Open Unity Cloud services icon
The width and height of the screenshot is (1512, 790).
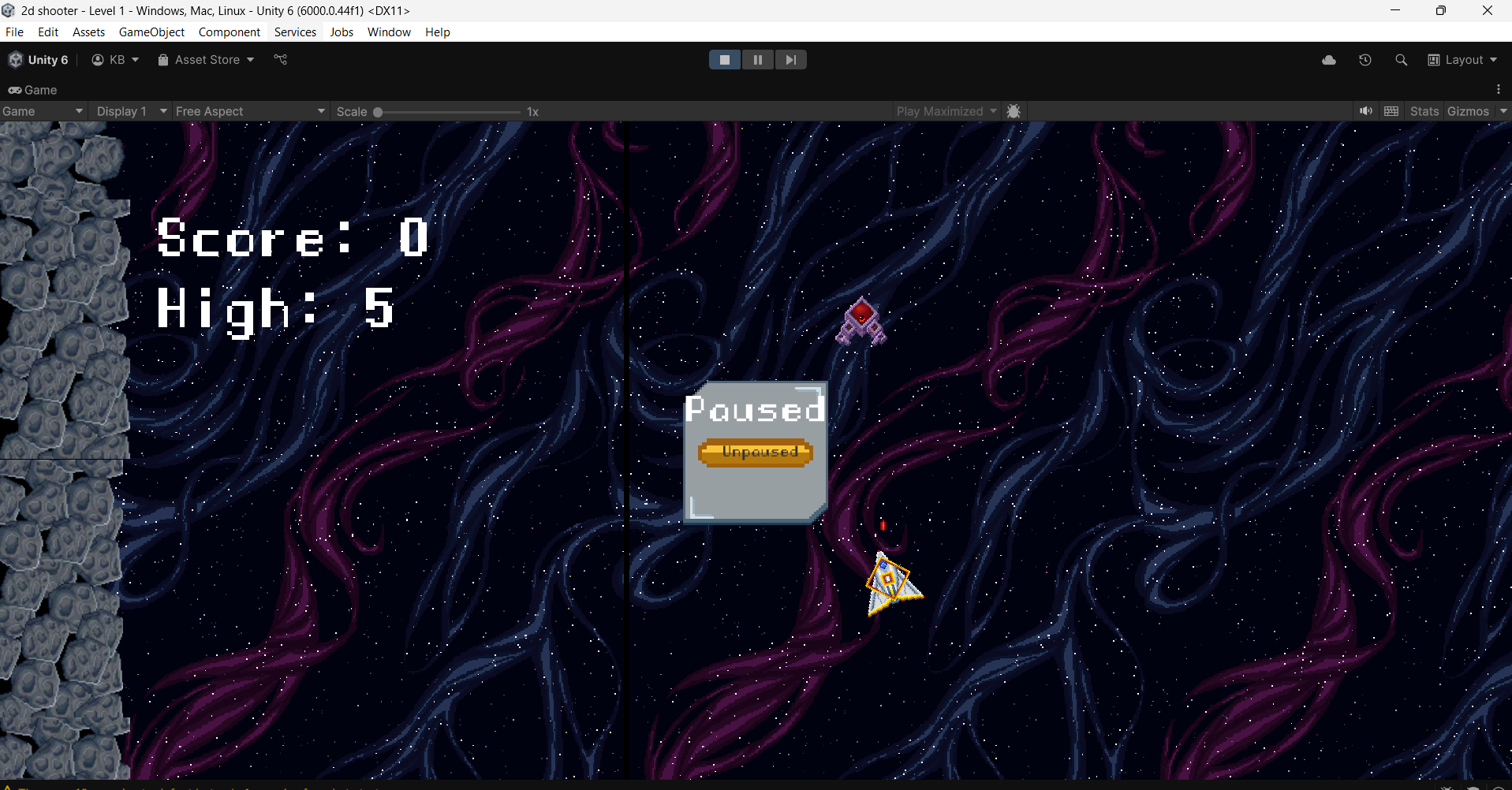point(1329,60)
